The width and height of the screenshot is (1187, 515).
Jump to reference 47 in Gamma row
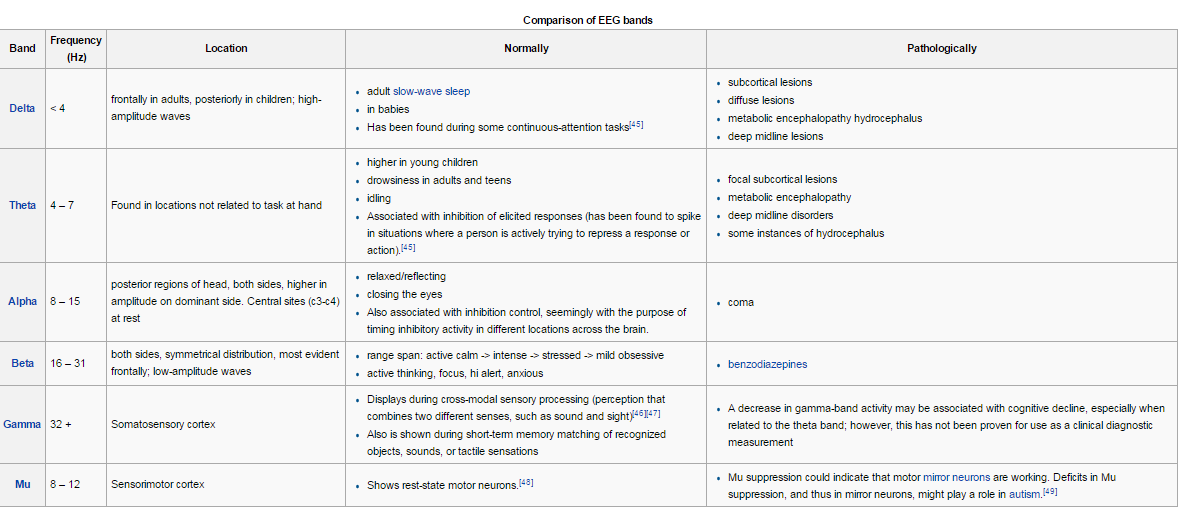coord(653,412)
